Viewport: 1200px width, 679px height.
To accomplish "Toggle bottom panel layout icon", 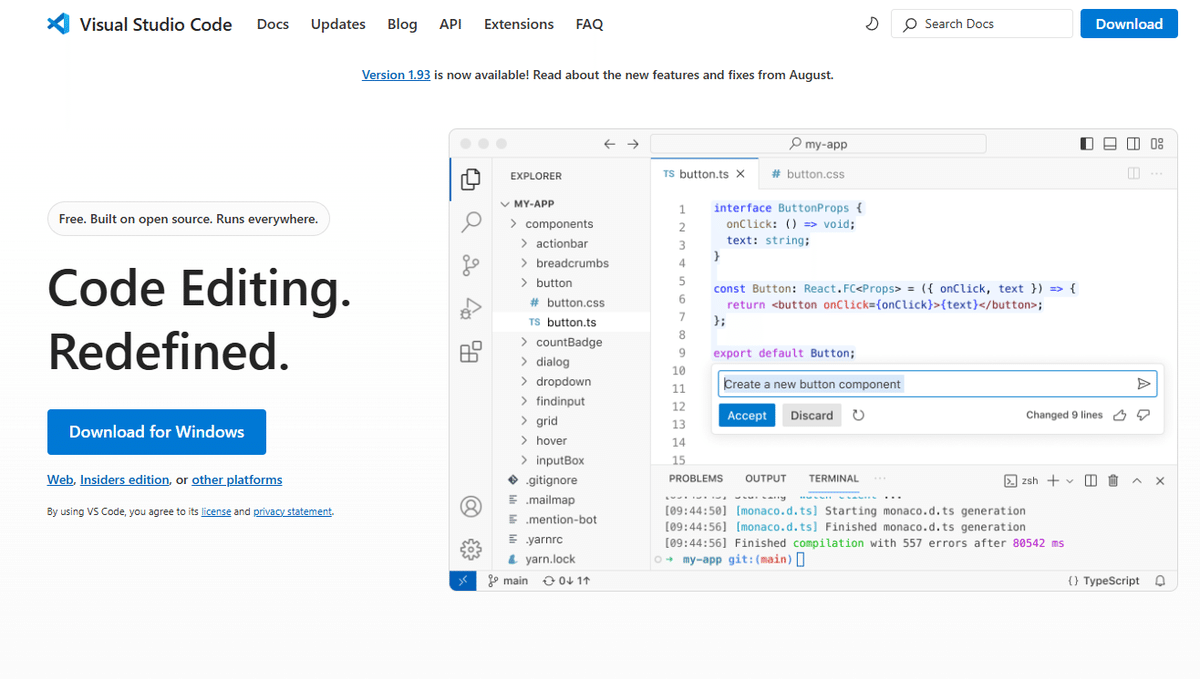I will tap(1110, 144).
